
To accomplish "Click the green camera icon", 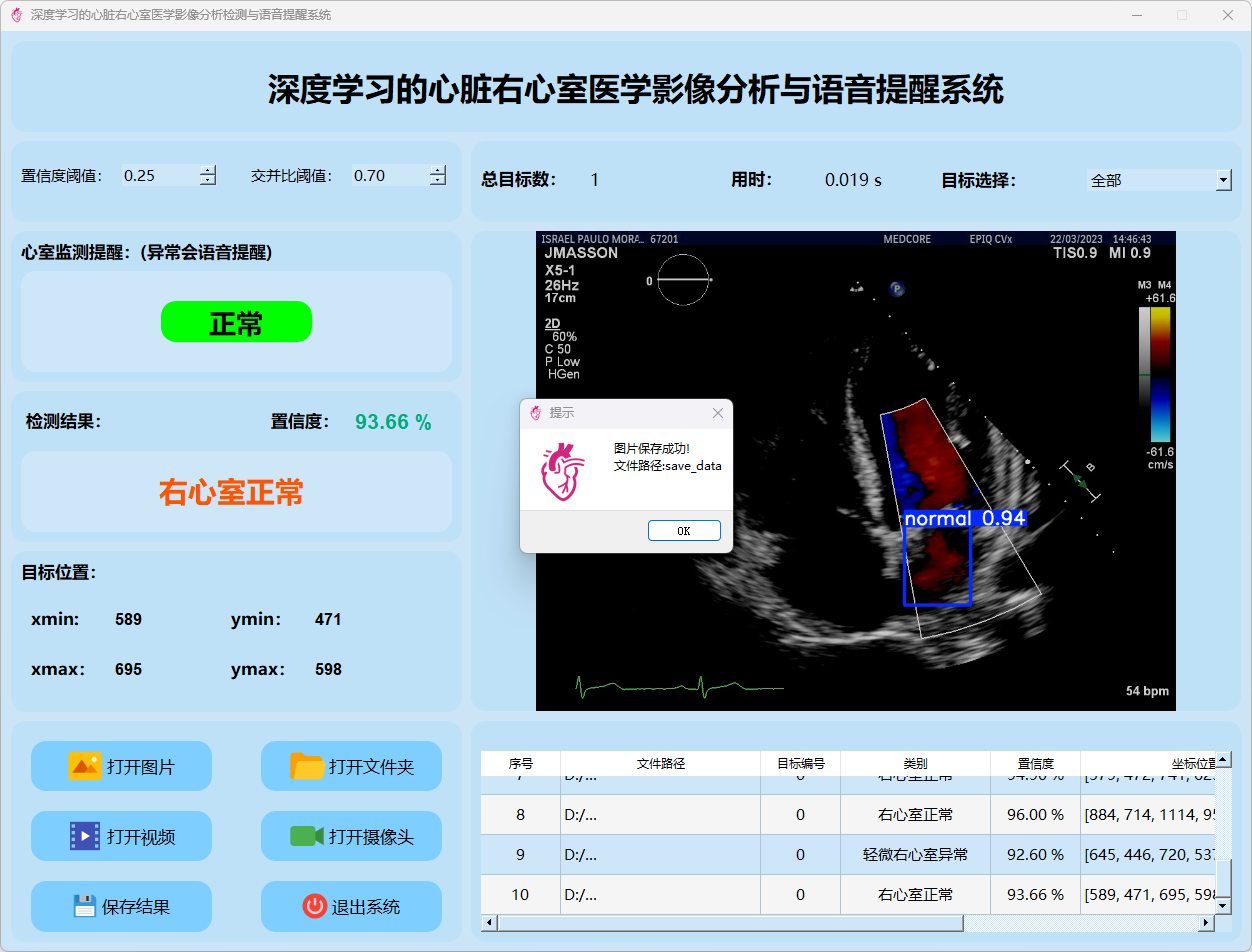I will (x=307, y=836).
